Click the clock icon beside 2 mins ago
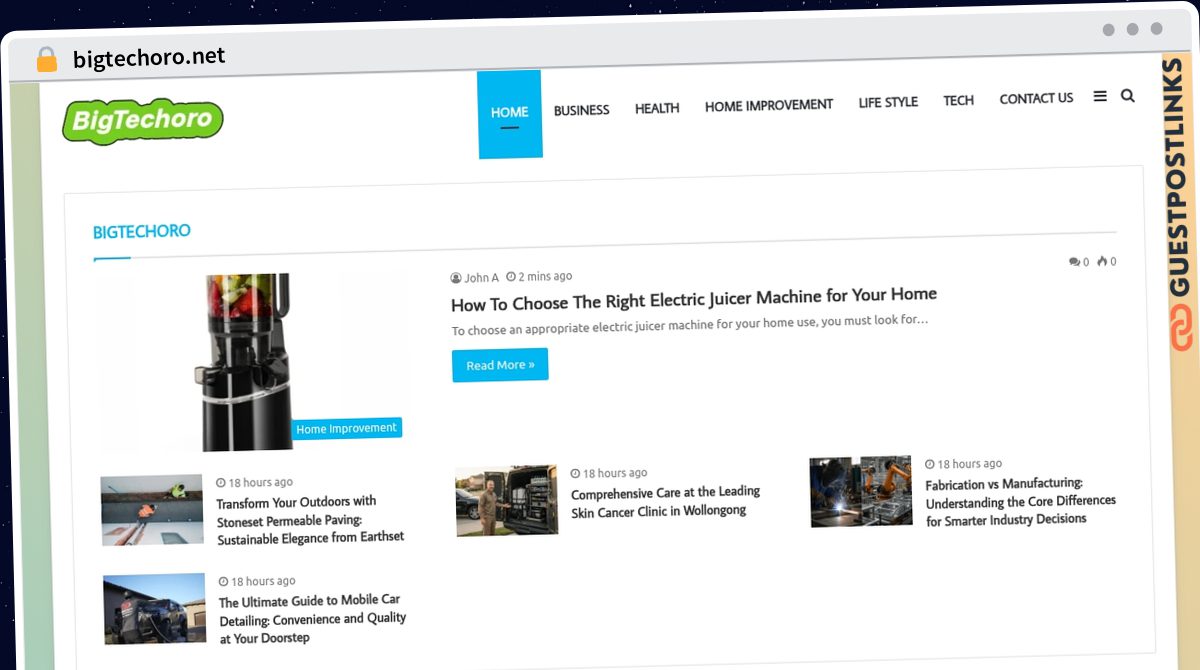Screen dimensions: 1200x670 click(511, 276)
